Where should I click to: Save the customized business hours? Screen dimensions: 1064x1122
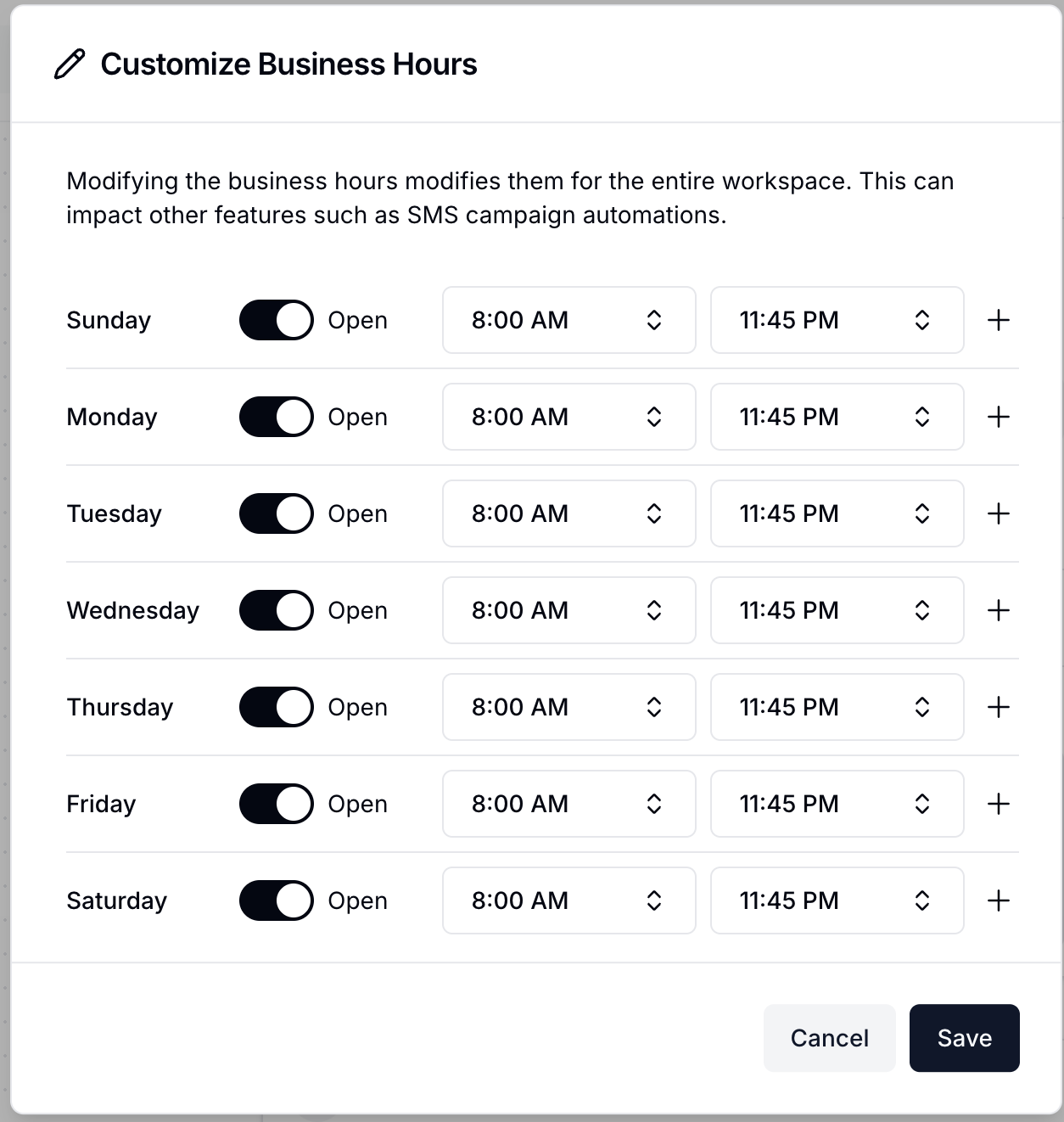(x=964, y=1038)
